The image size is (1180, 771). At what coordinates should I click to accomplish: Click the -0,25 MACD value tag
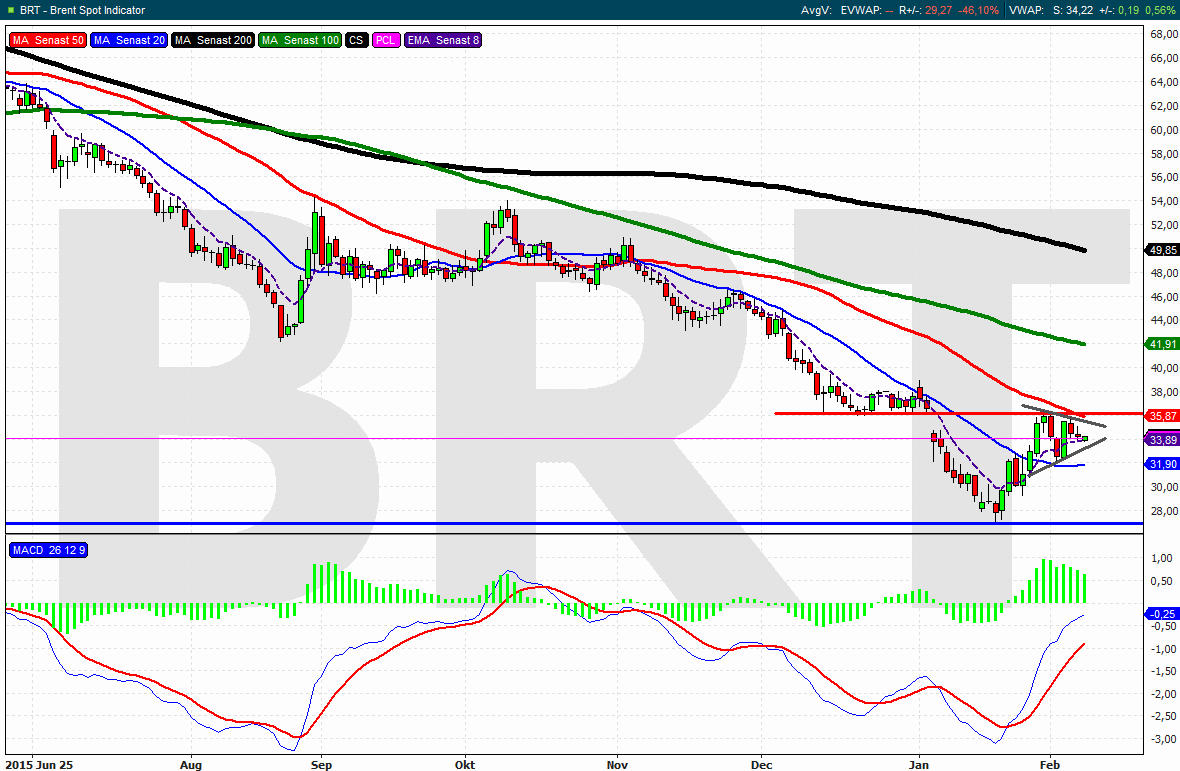coord(1163,614)
